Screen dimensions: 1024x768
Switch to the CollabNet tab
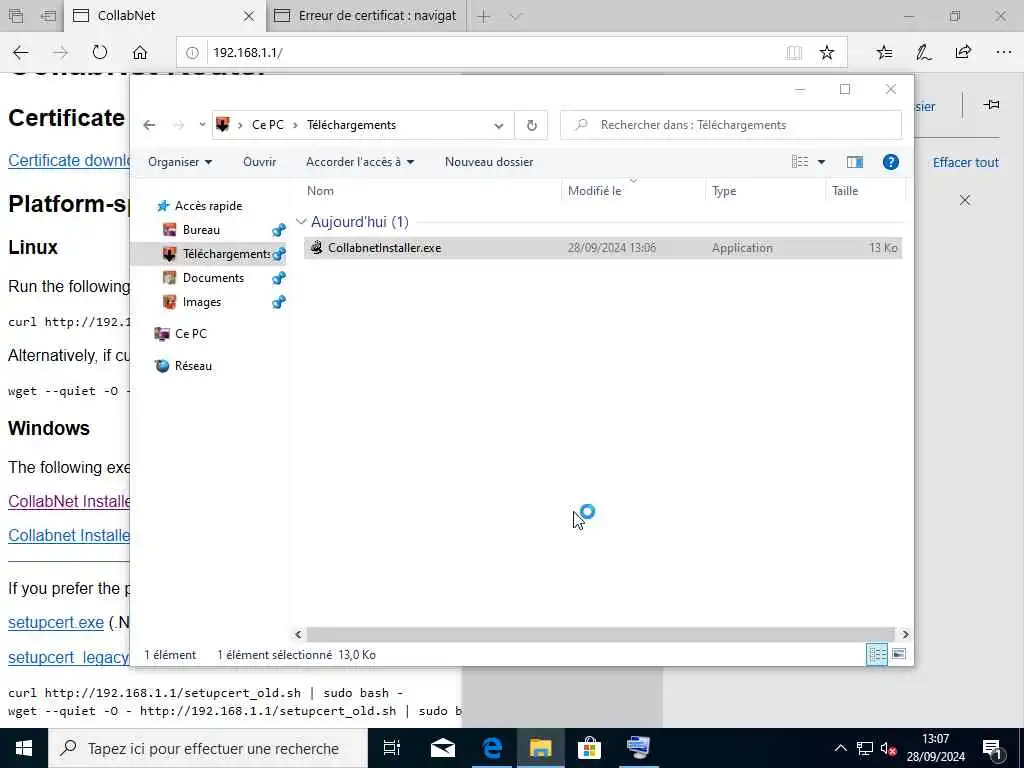click(x=163, y=16)
